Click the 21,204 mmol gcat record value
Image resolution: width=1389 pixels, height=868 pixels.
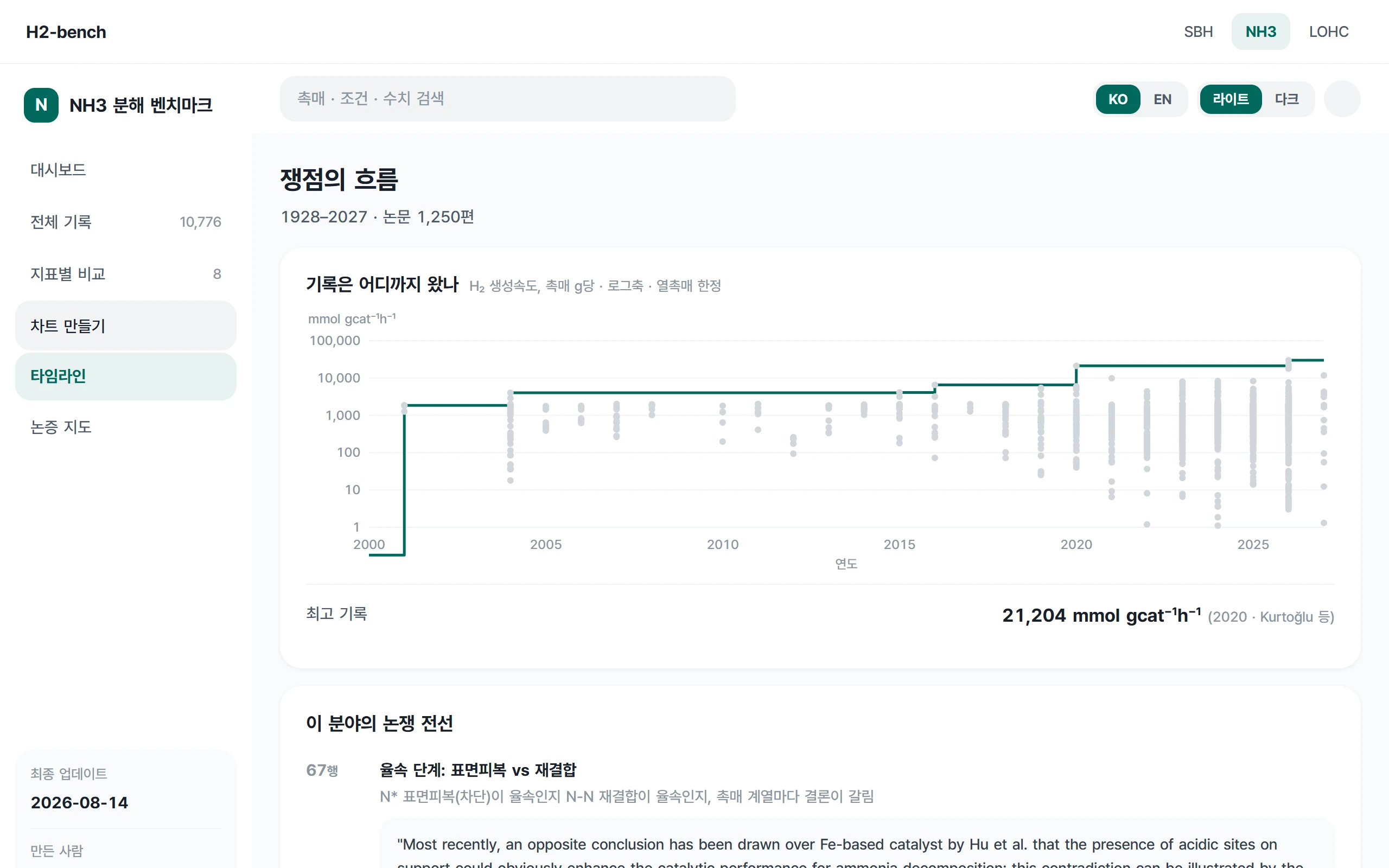pyautogui.click(x=1101, y=615)
